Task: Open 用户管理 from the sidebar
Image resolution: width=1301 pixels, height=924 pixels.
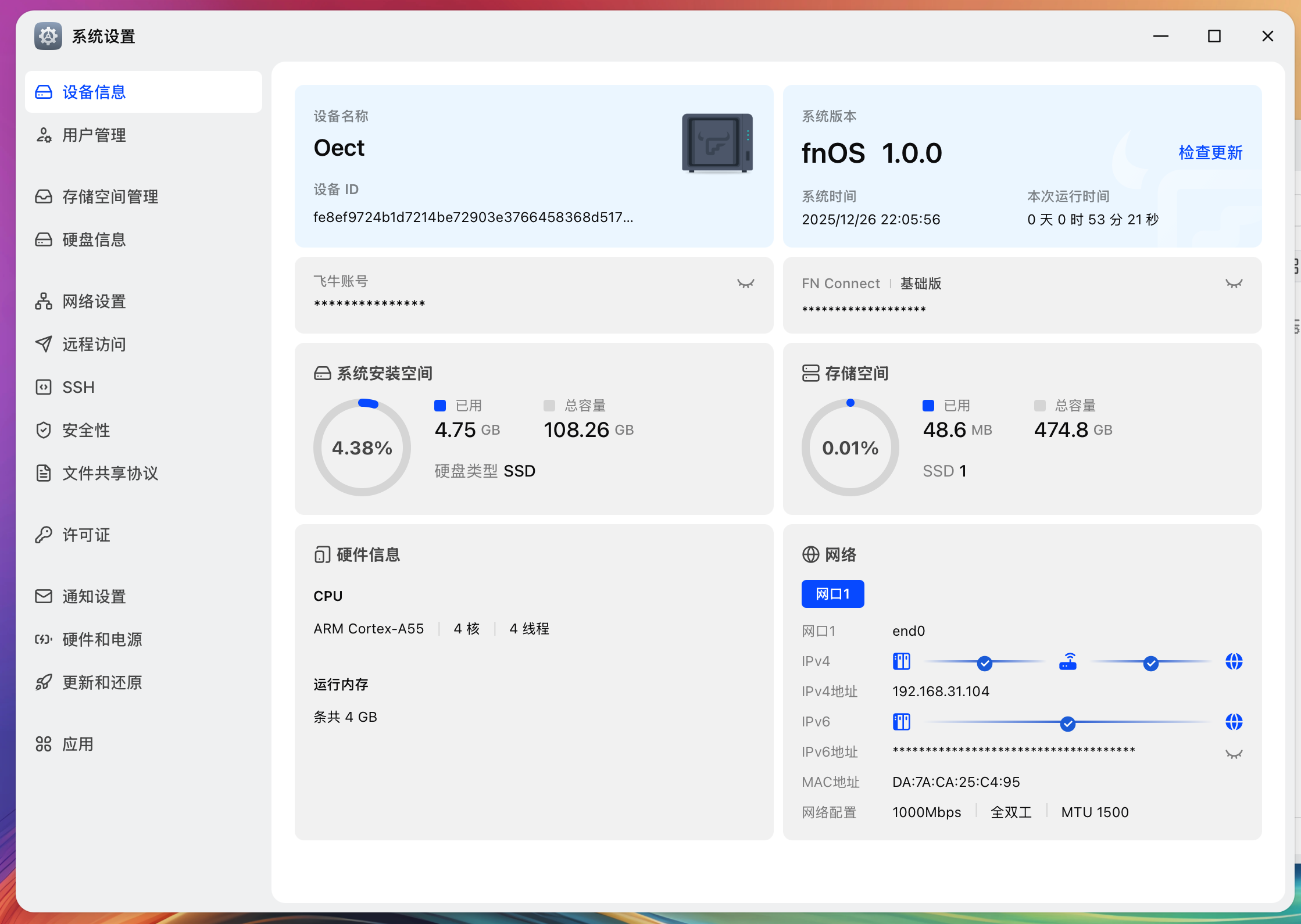Action: [x=94, y=135]
